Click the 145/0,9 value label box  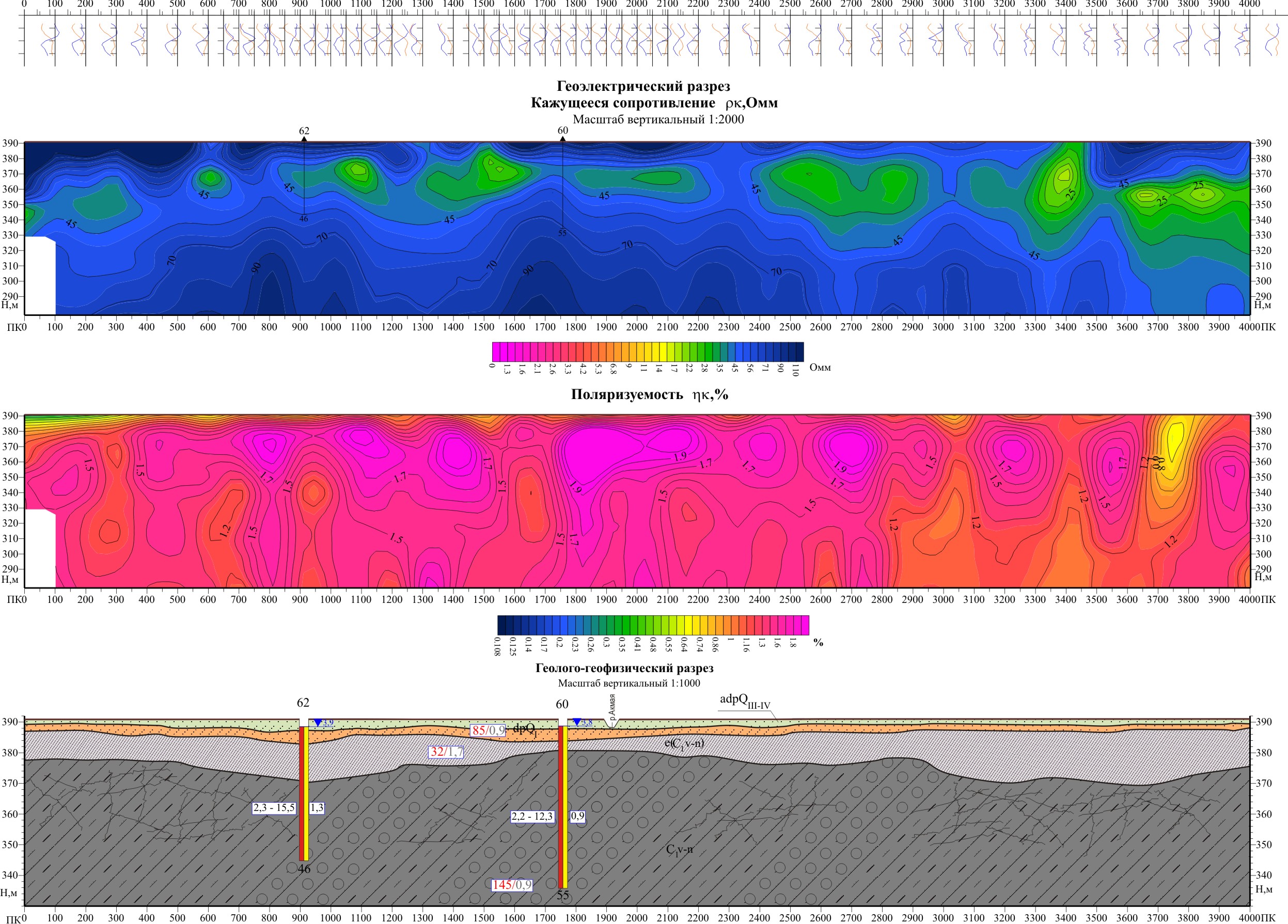coord(512,885)
